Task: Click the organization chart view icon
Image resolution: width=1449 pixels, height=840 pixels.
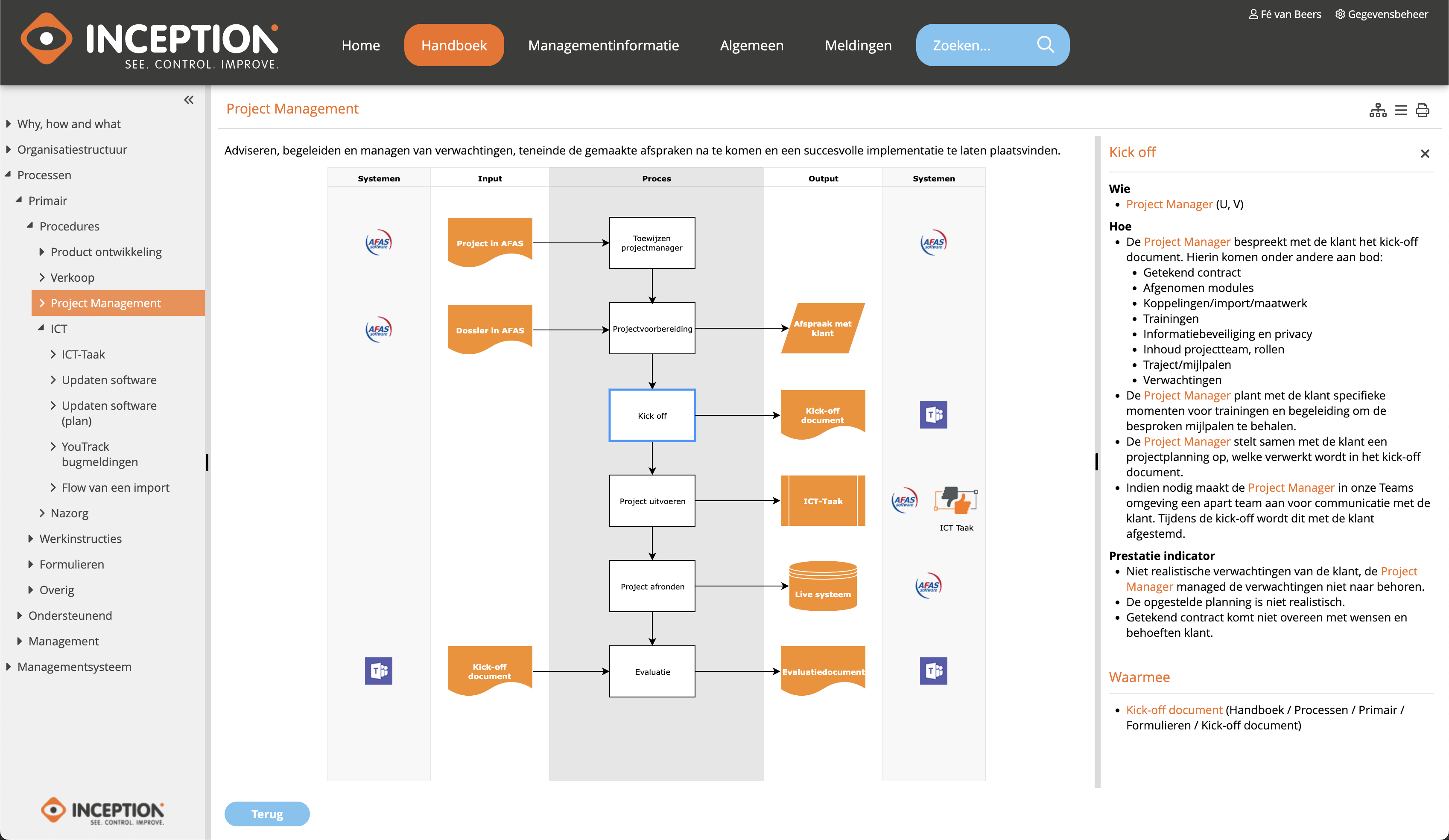Action: pos(1378,110)
